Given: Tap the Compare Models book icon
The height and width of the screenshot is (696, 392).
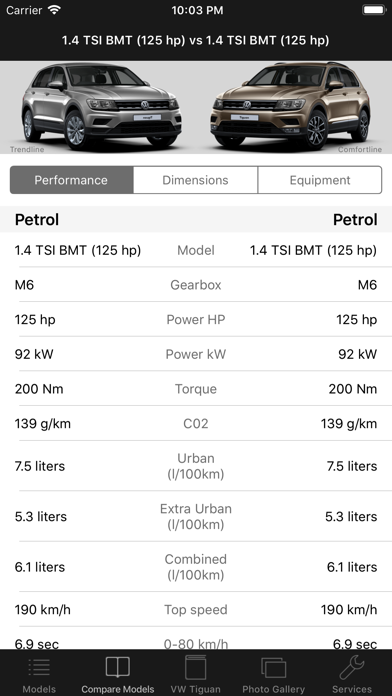Looking at the screenshot, I should pyautogui.click(x=118, y=668).
